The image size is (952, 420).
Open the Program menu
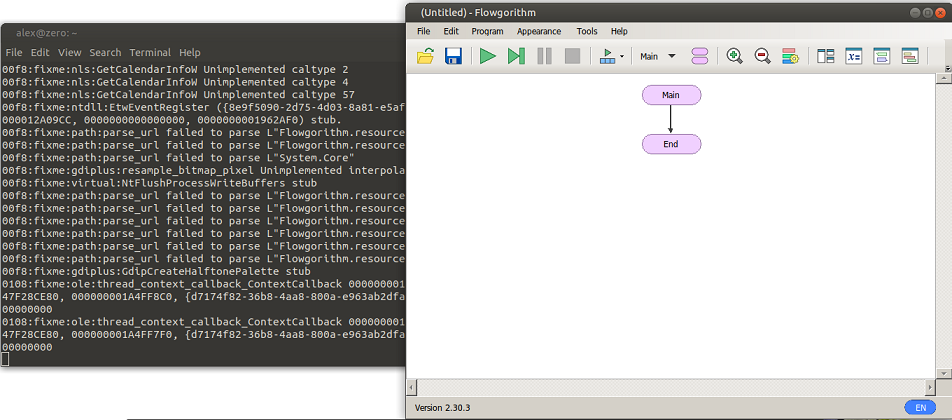[x=488, y=31]
